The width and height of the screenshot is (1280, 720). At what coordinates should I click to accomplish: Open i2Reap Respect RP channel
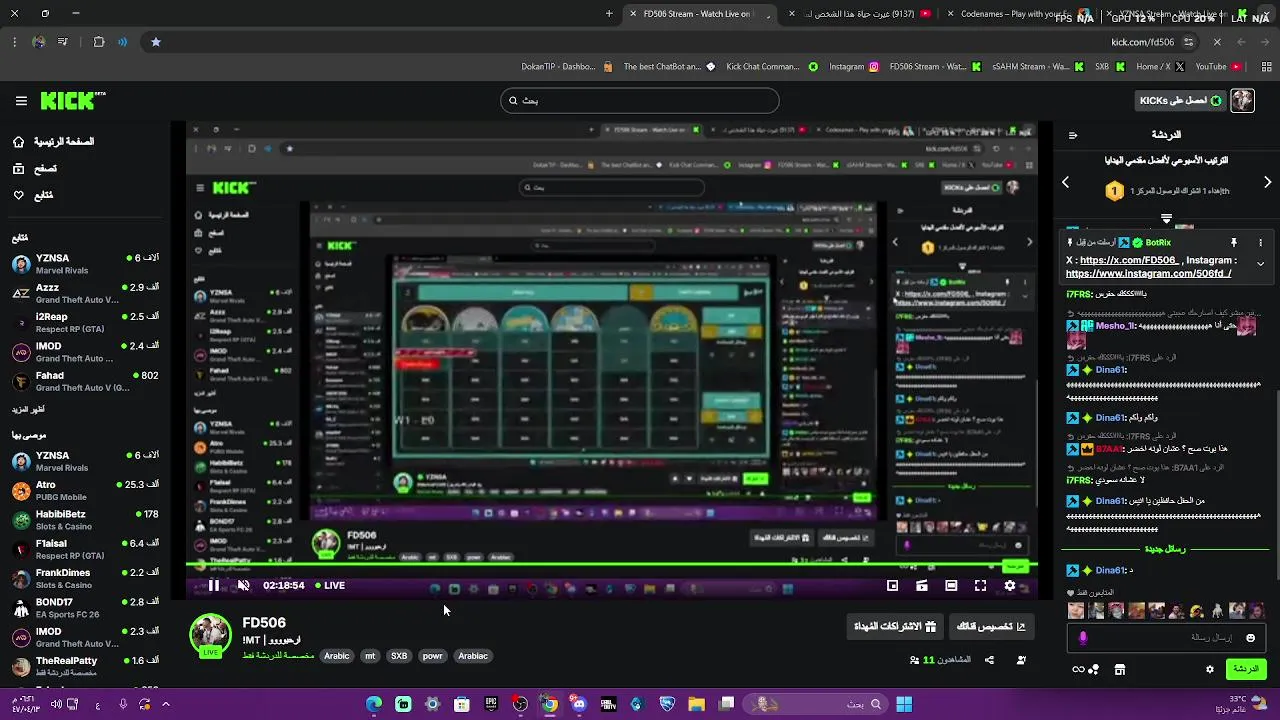(x=85, y=323)
